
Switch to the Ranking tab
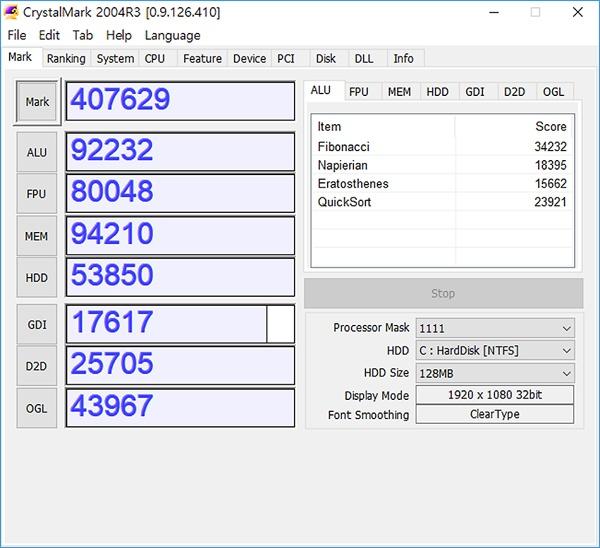coord(66,59)
